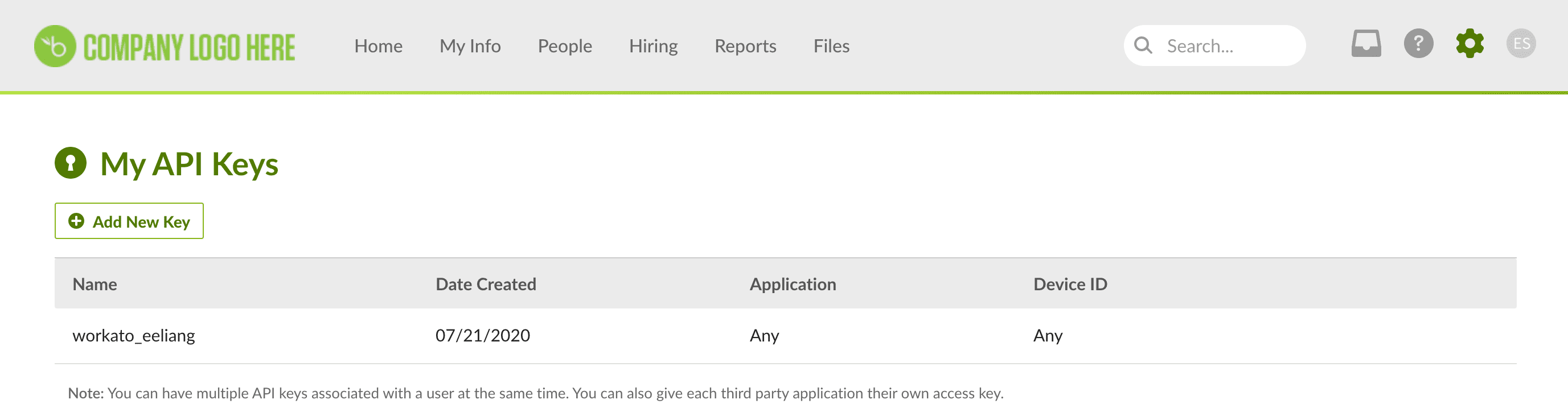1568x420 pixels.
Task: Open the ES user avatar menu
Action: 1521,44
